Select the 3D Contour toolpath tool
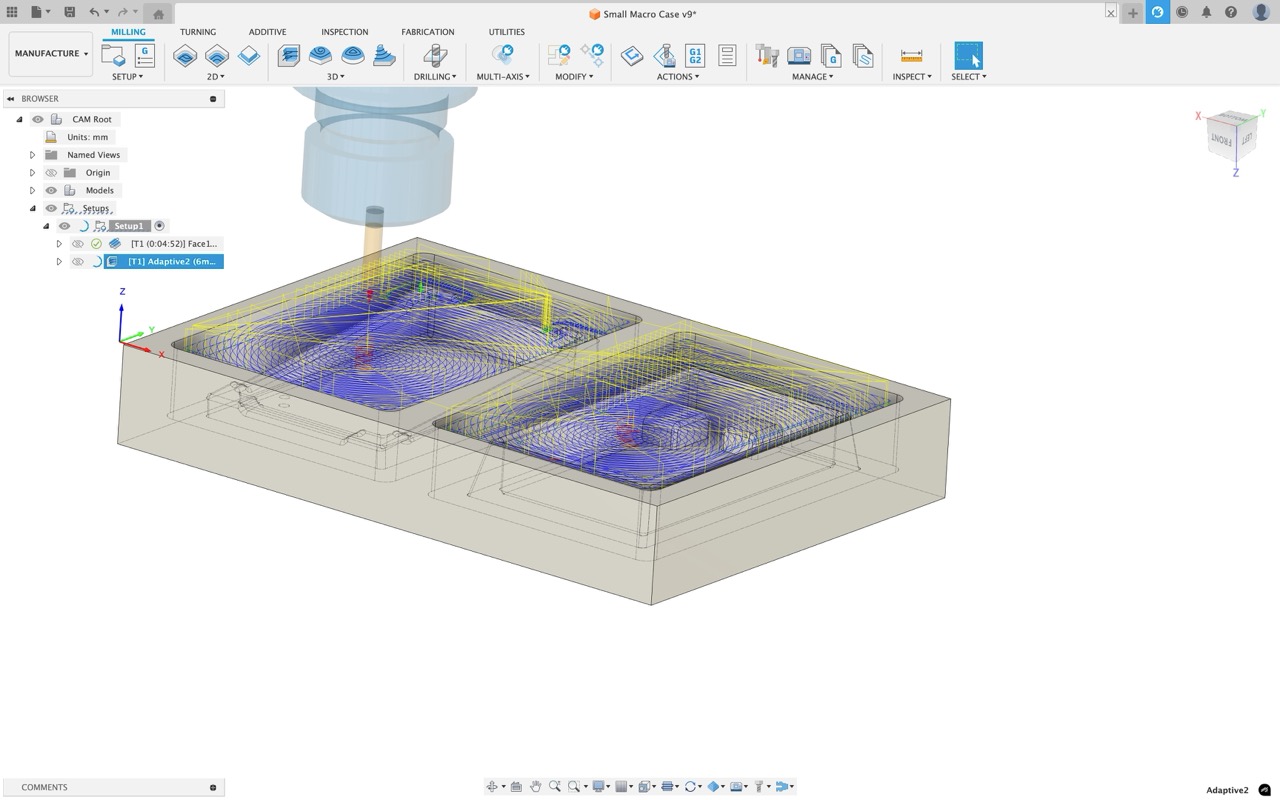Image resolution: width=1280 pixels, height=800 pixels. pyautogui.click(x=384, y=56)
